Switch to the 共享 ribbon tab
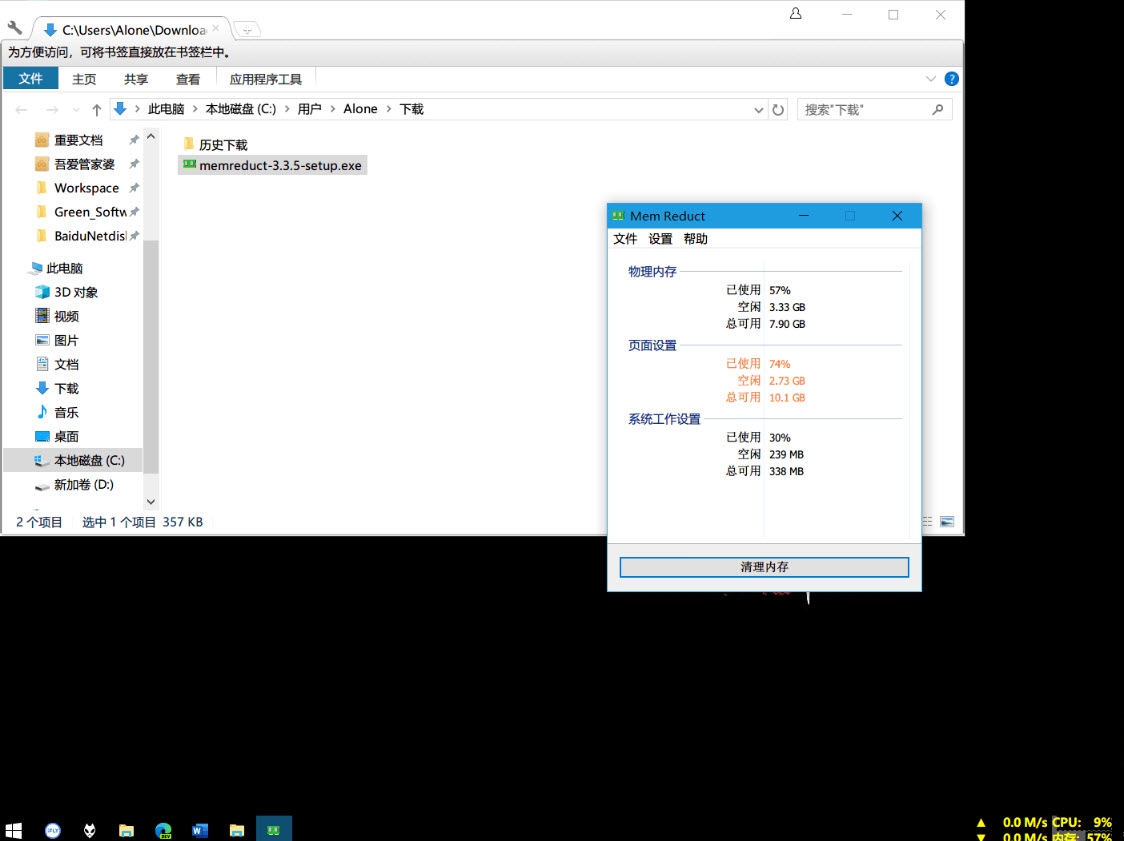Screen dimensions: 1124x841 click(135, 78)
